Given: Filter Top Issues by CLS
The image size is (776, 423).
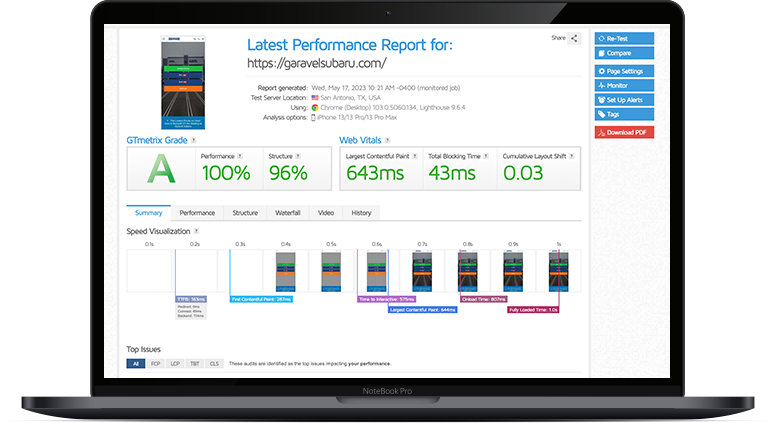Looking at the screenshot, I should pos(214,364).
